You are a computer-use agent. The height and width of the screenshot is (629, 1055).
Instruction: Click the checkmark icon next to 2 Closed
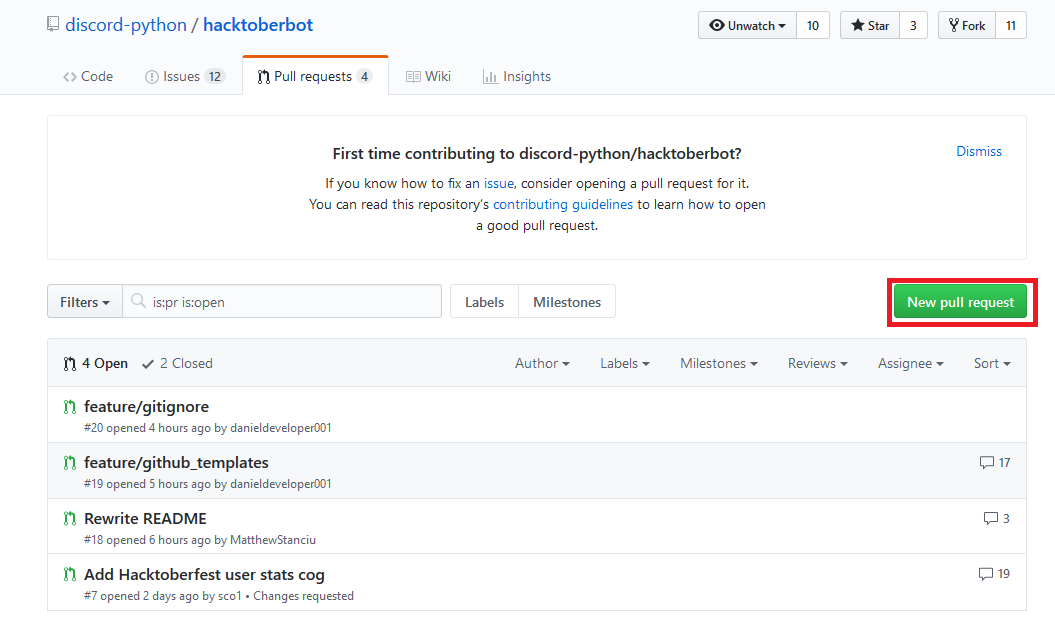(148, 364)
